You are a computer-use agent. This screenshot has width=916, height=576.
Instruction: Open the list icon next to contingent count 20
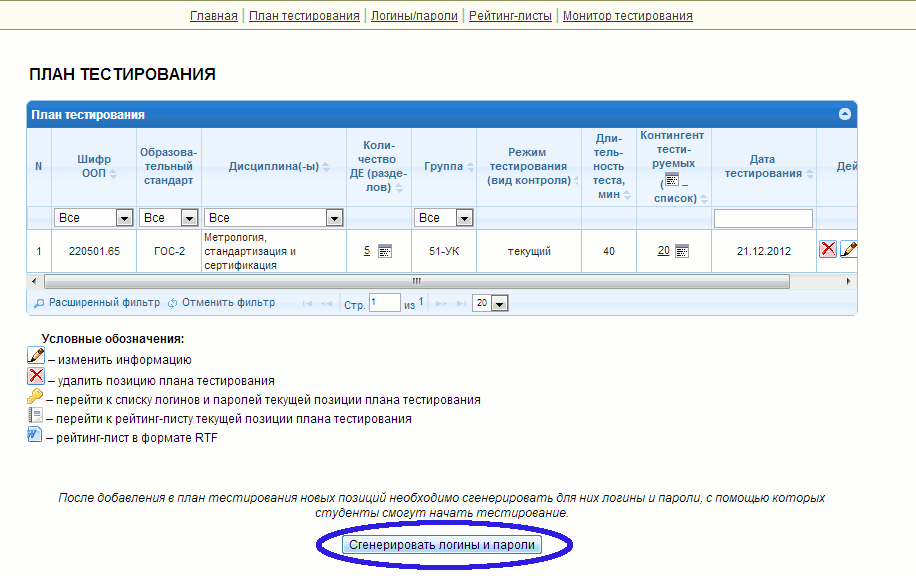coord(682,251)
